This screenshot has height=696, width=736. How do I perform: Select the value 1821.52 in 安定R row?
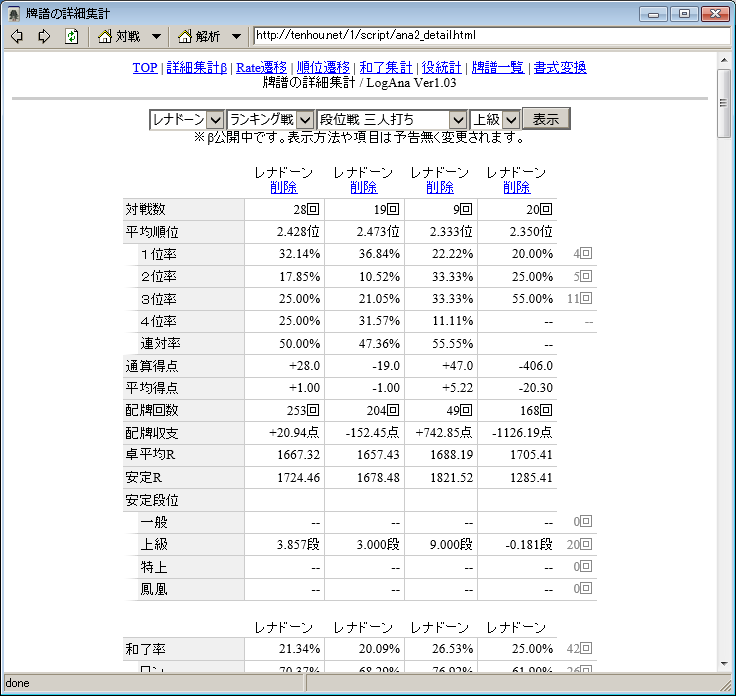point(452,478)
